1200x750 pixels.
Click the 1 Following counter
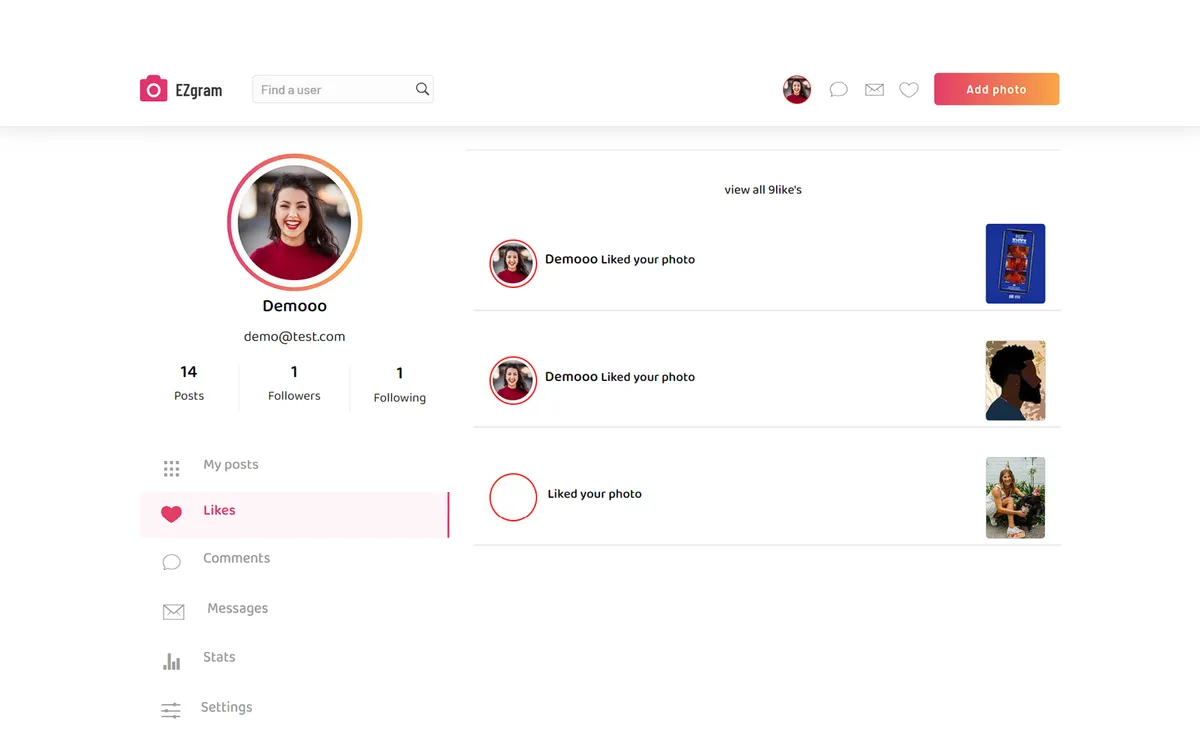click(400, 385)
